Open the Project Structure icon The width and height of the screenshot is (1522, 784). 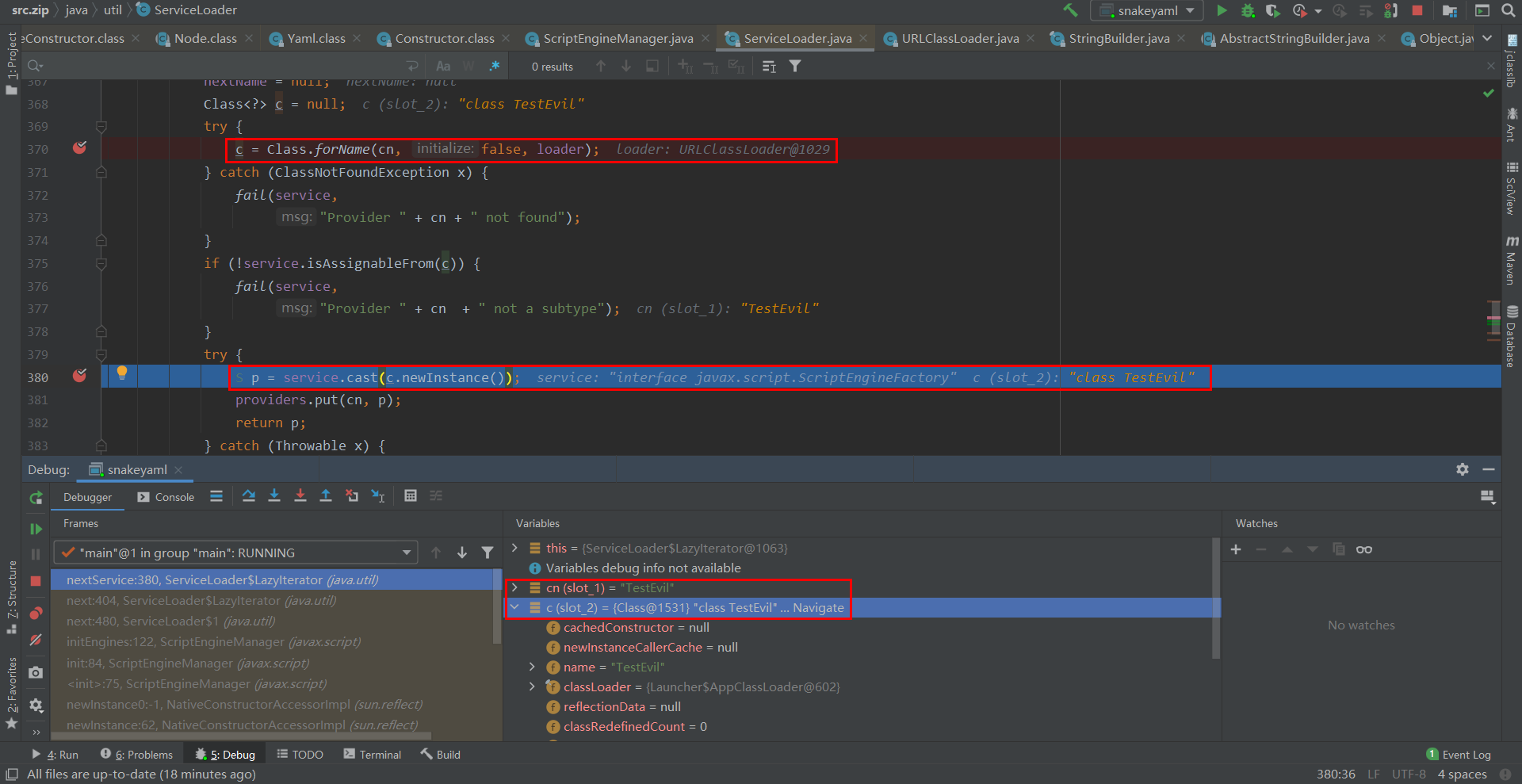coord(1450,10)
